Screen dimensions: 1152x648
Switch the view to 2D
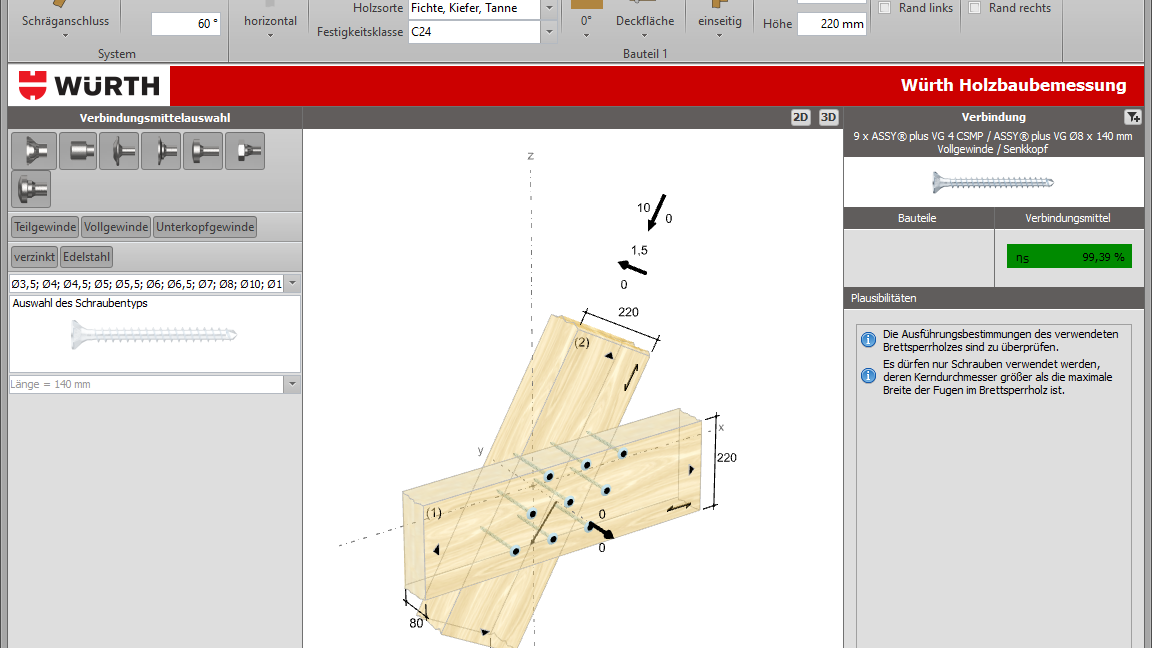coord(800,118)
